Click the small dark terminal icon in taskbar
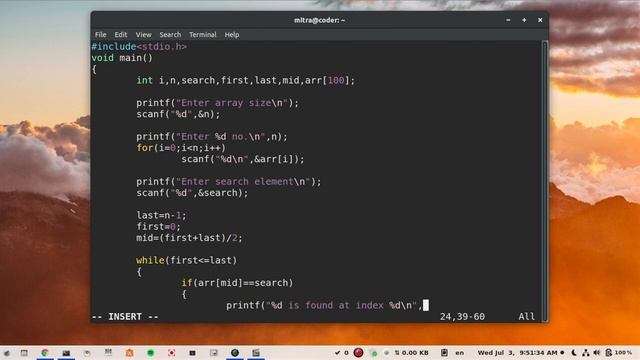 point(193,353)
